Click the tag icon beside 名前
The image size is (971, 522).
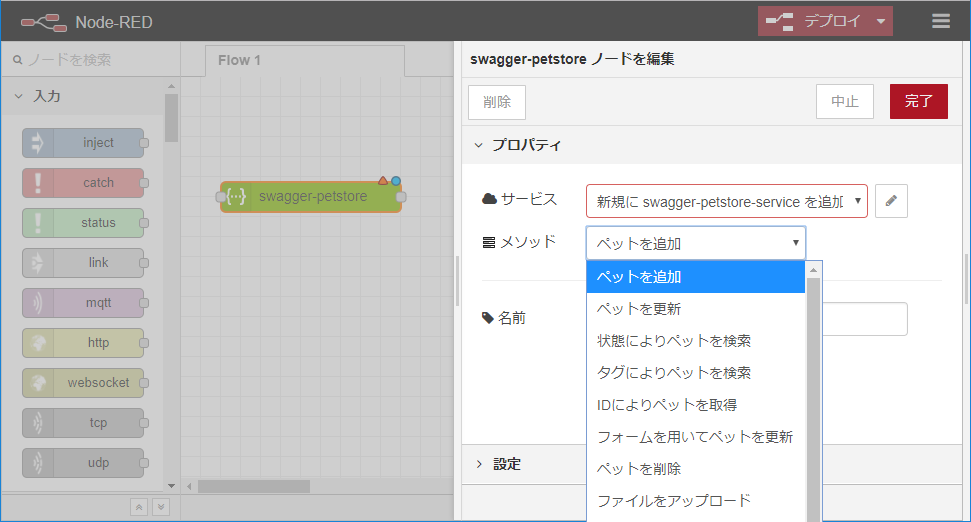pos(488,318)
